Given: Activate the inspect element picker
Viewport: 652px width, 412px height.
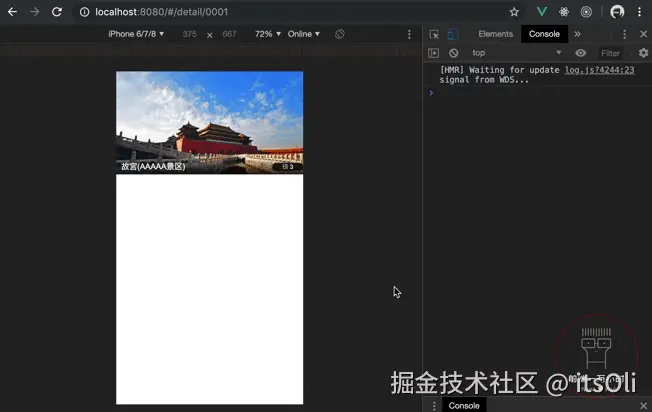Looking at the screenshot, I should click(434, 34).
